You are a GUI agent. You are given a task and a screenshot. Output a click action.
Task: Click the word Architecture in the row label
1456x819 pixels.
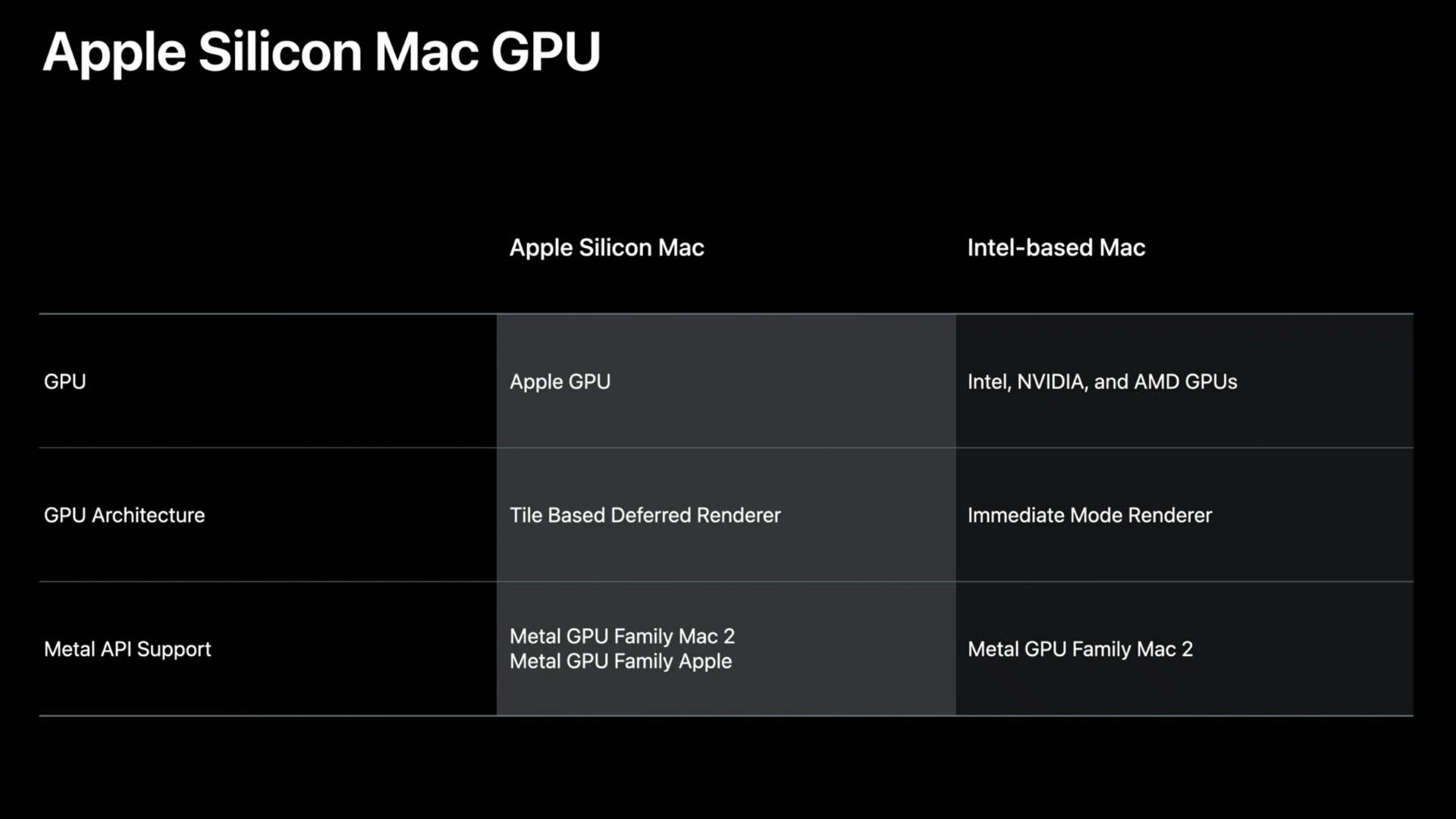tap(149, 516)
